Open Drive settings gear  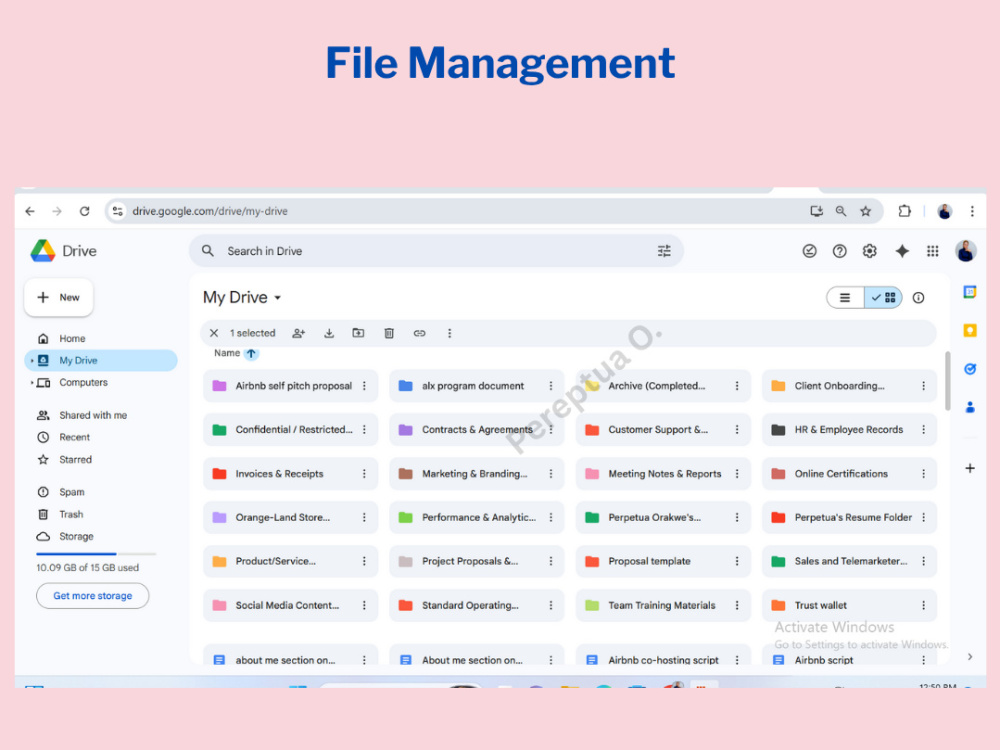point(869,251)
